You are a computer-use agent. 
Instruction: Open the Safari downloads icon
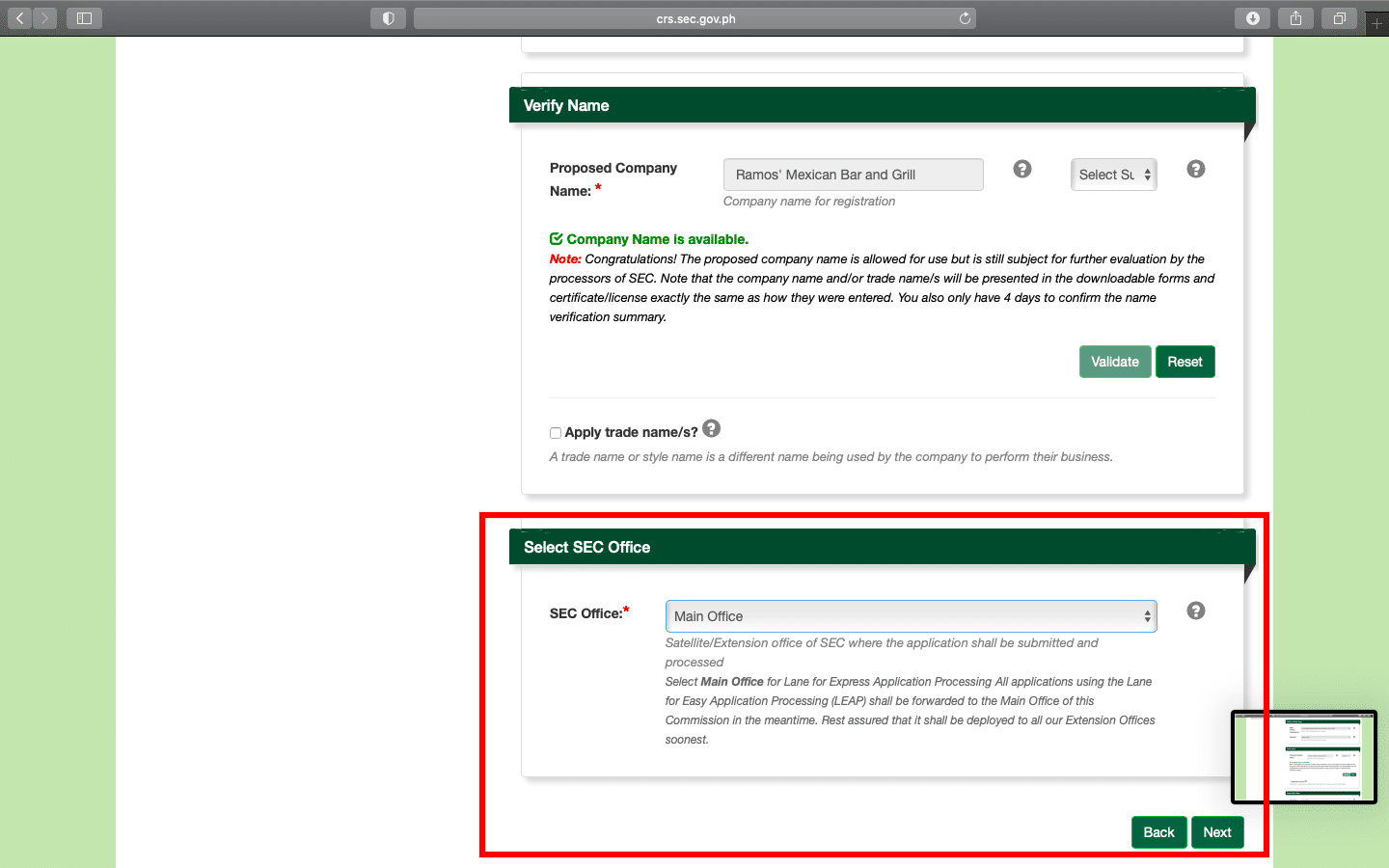tap(1252, 18)
